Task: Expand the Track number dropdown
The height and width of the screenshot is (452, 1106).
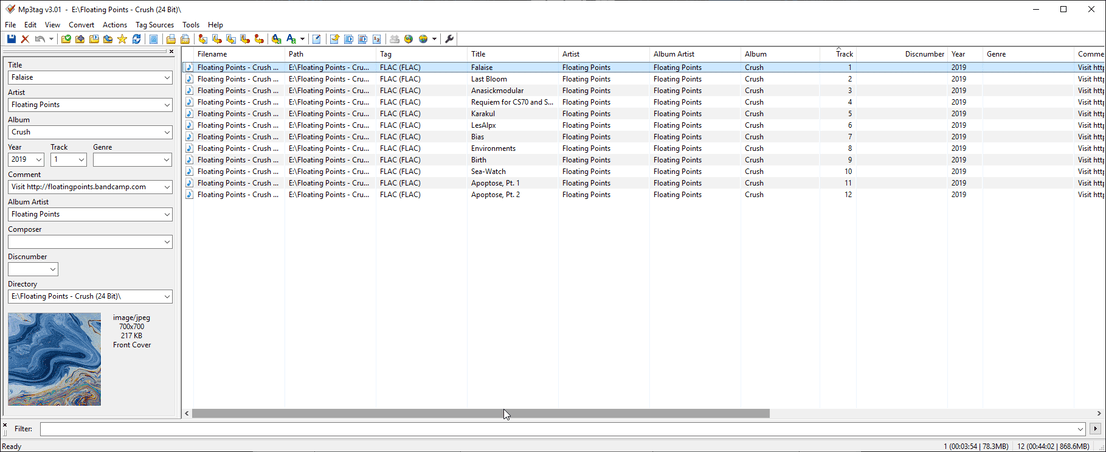Action: [81, 160]
